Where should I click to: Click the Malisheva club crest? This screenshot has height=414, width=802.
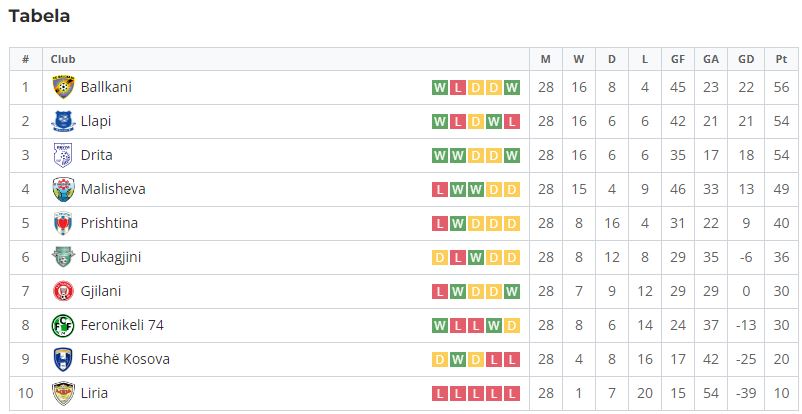[x=63, y=189]
